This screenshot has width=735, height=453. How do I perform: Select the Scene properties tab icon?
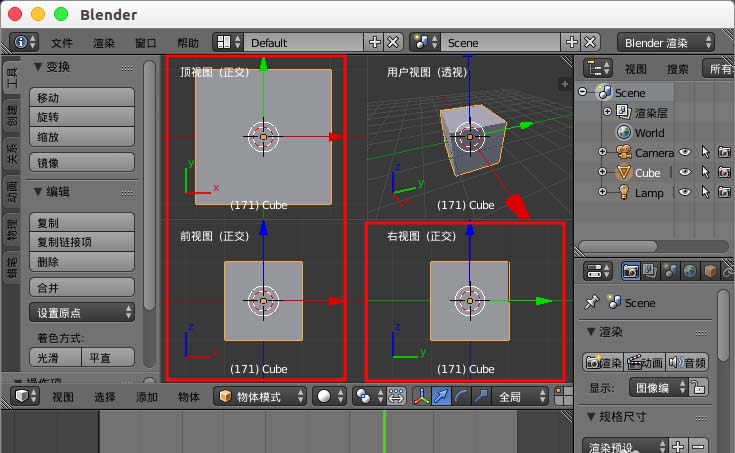[670, 271]
